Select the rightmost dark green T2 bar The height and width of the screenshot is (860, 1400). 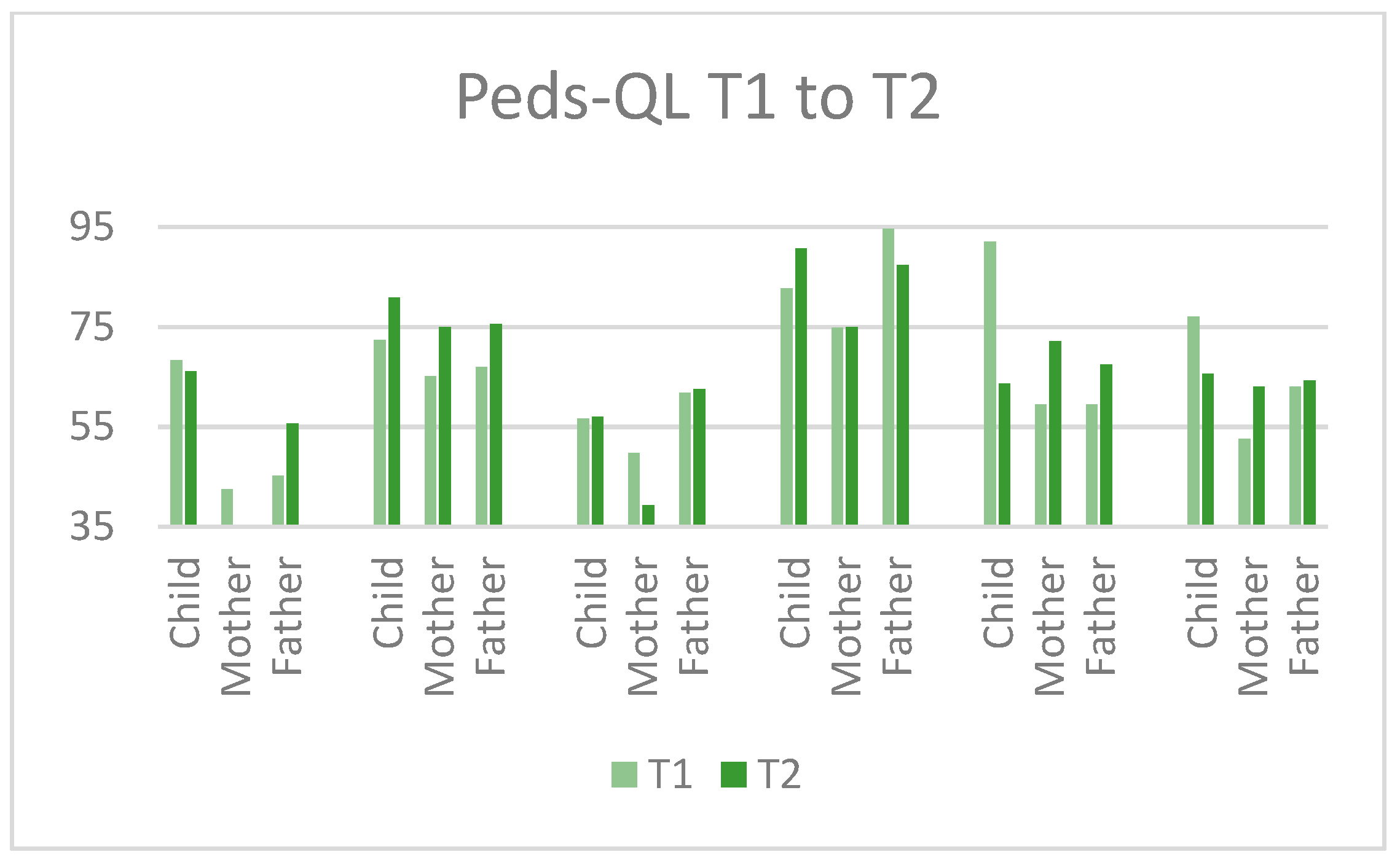pos(1310,453)
